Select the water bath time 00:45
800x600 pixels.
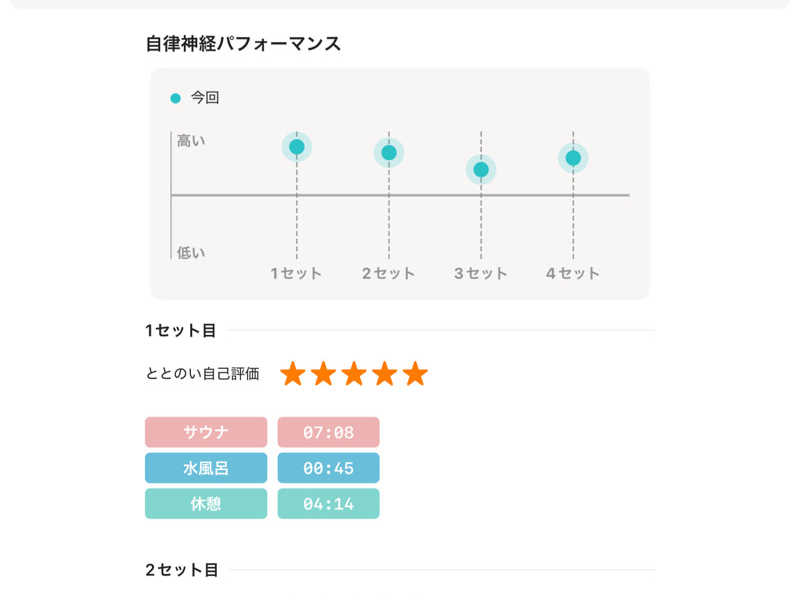(328, 468)
